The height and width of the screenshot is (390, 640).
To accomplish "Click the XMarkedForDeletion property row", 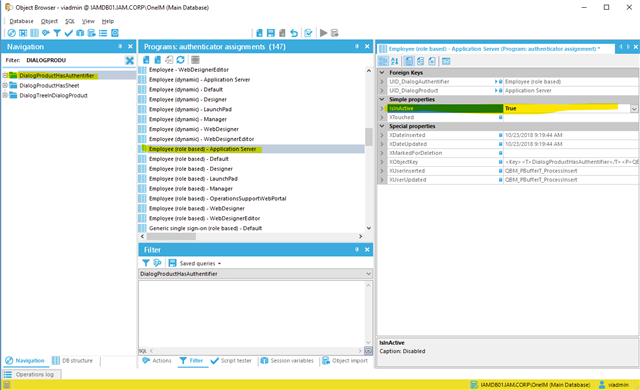I will click(x=508, y=153).
